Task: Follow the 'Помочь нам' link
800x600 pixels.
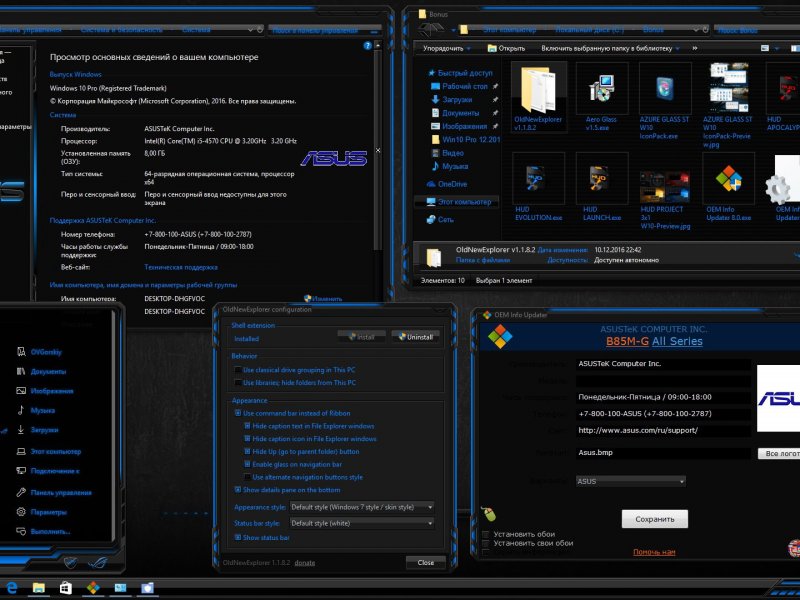Action: tap(654, 552)
